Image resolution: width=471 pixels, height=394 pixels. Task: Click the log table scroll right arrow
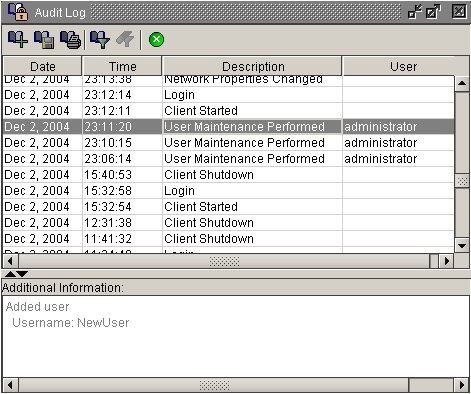447,261
